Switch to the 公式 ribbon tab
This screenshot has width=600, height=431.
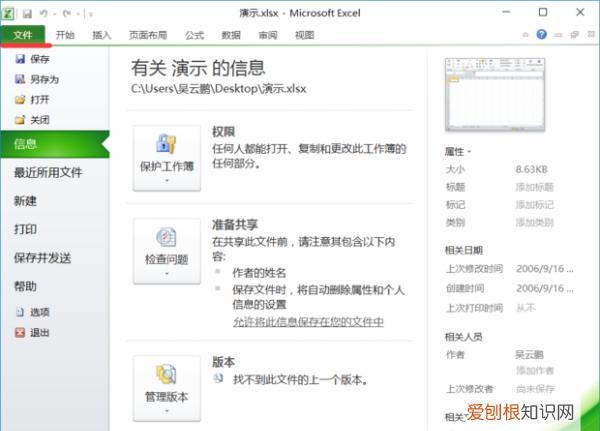pos(194,35)
